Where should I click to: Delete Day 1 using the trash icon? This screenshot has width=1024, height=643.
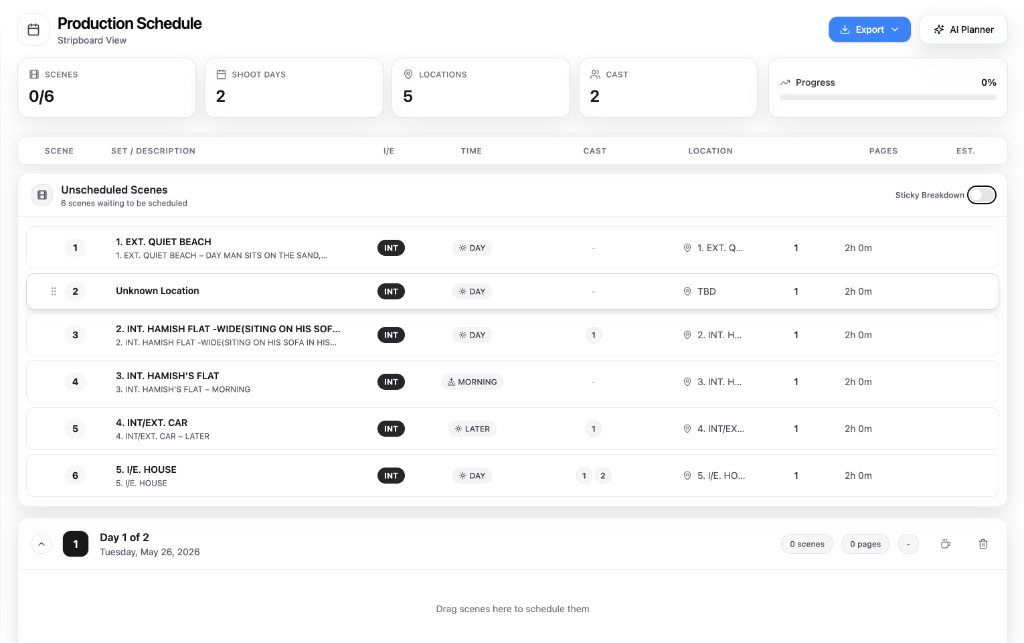(x=983, y=544)
